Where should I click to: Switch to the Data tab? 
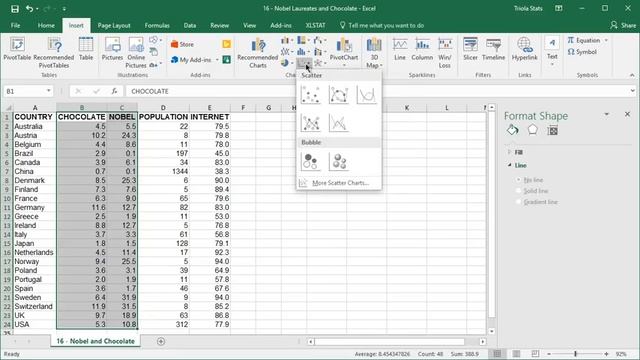190,25
